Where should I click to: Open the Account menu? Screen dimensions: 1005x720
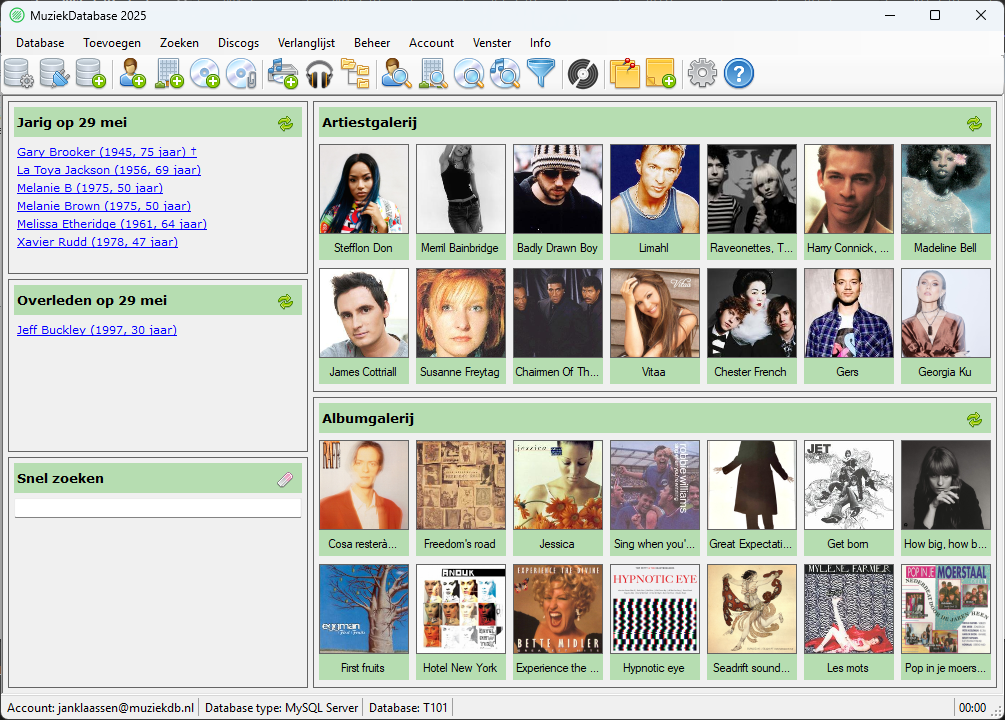tap(431, 43)
